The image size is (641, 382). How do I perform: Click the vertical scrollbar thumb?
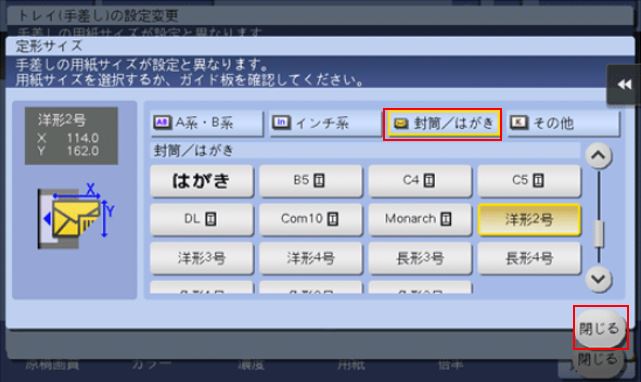tap(598, 234)
